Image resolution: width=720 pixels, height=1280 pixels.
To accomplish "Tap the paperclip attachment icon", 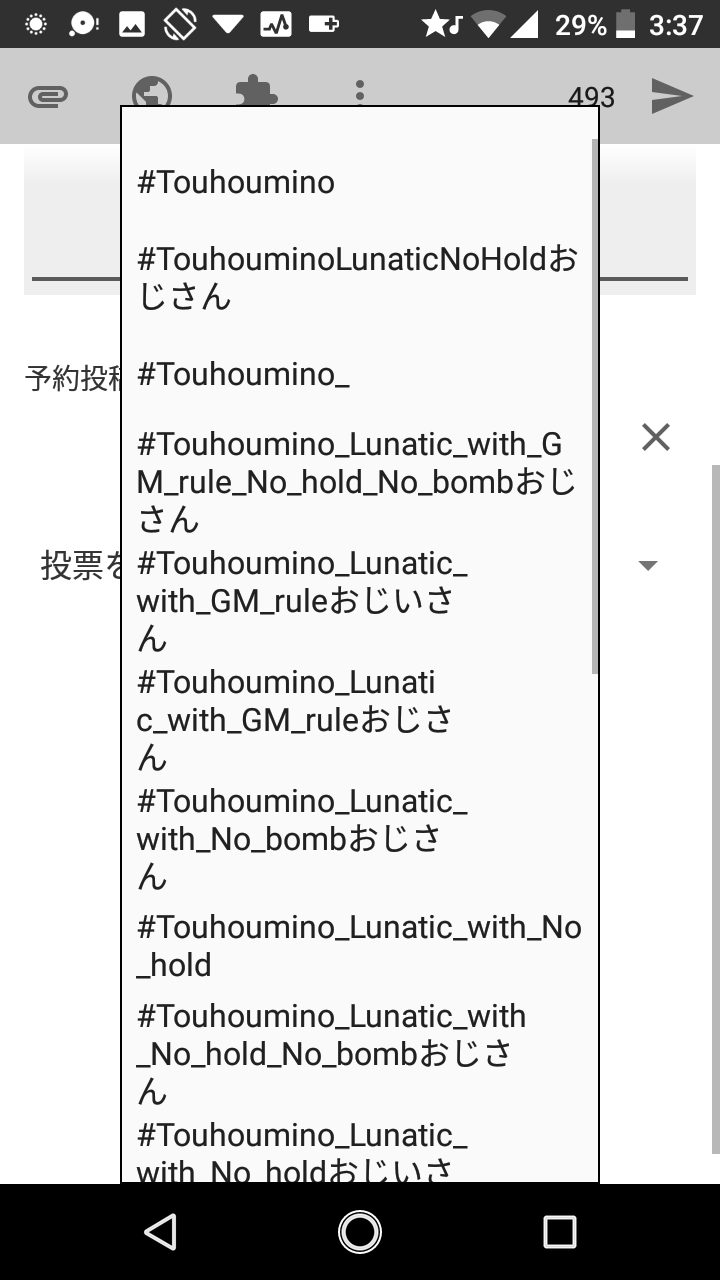I will [48, 97].
